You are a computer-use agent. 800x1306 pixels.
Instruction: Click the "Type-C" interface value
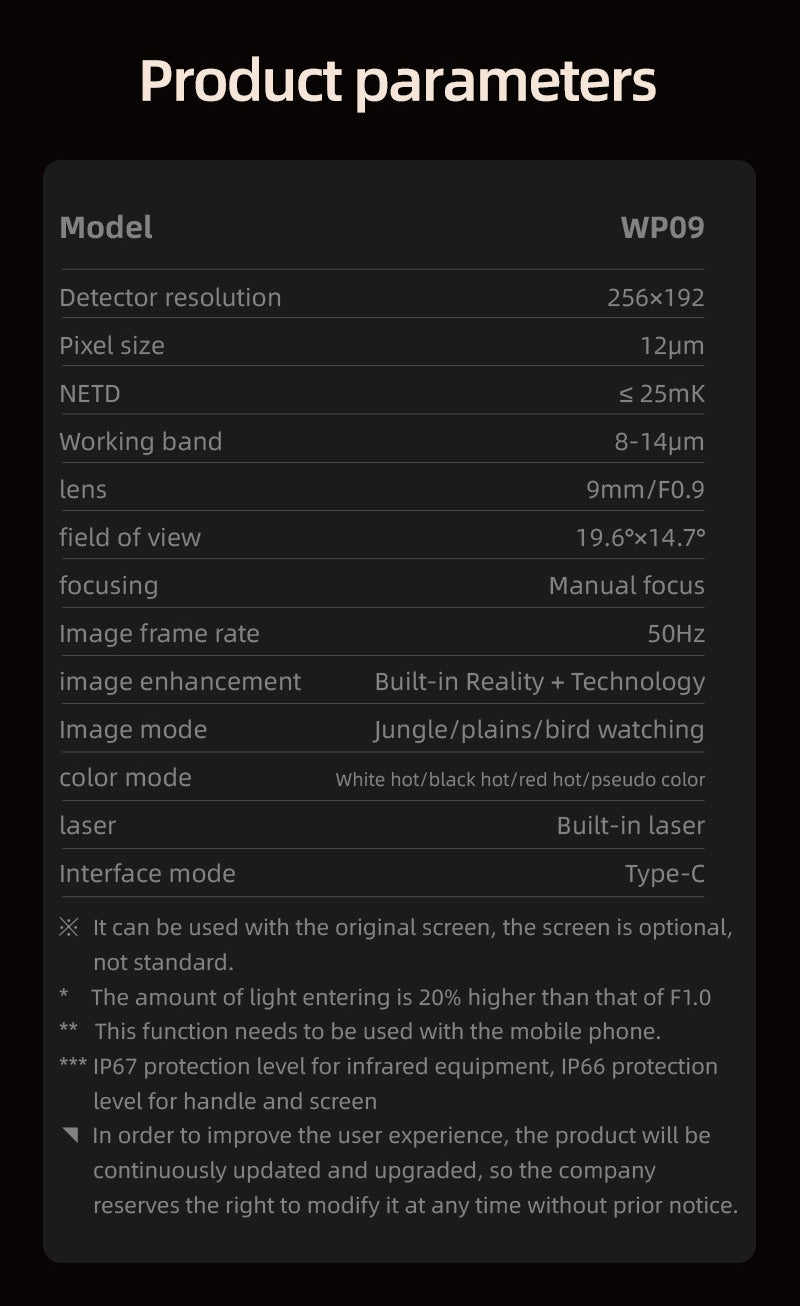coord(664,873)
